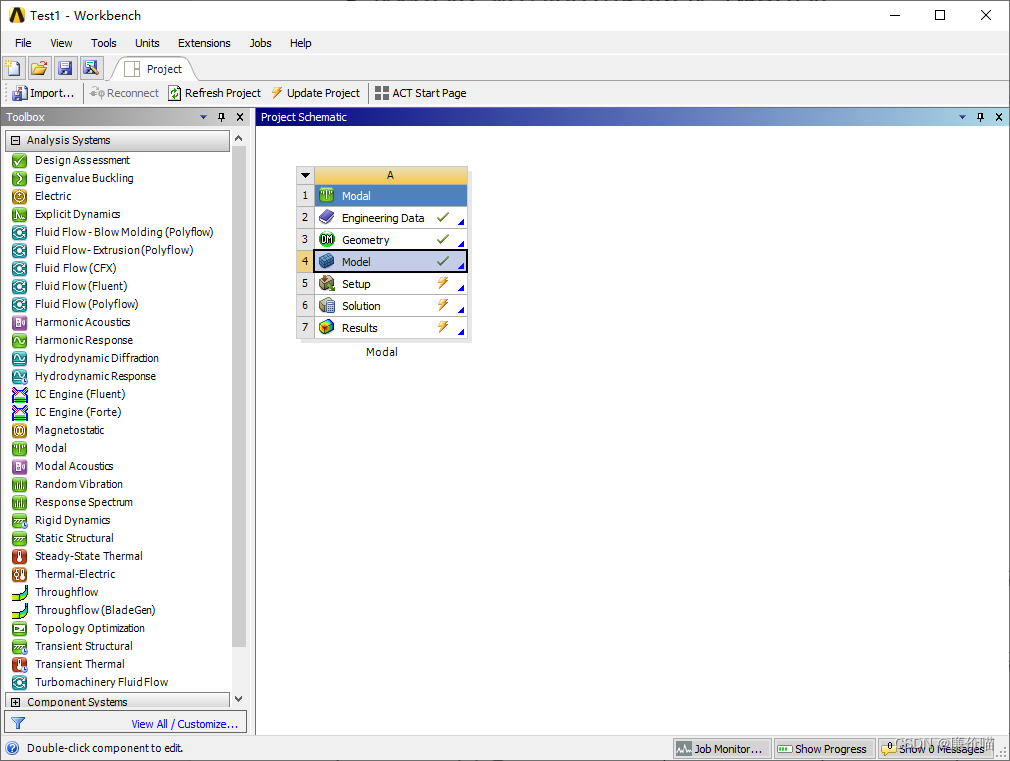Select Transient Structural in the Toolbox
Viewport: 1010px width, 761px height.
84,646
